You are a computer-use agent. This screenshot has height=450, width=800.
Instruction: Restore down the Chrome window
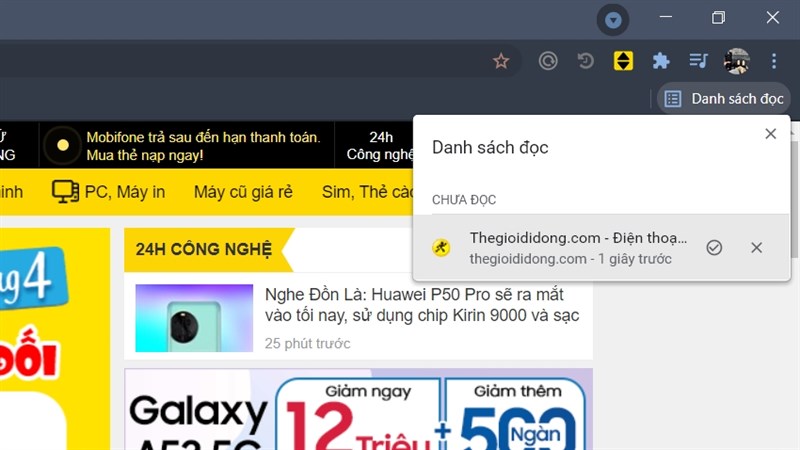pos(718,17)
